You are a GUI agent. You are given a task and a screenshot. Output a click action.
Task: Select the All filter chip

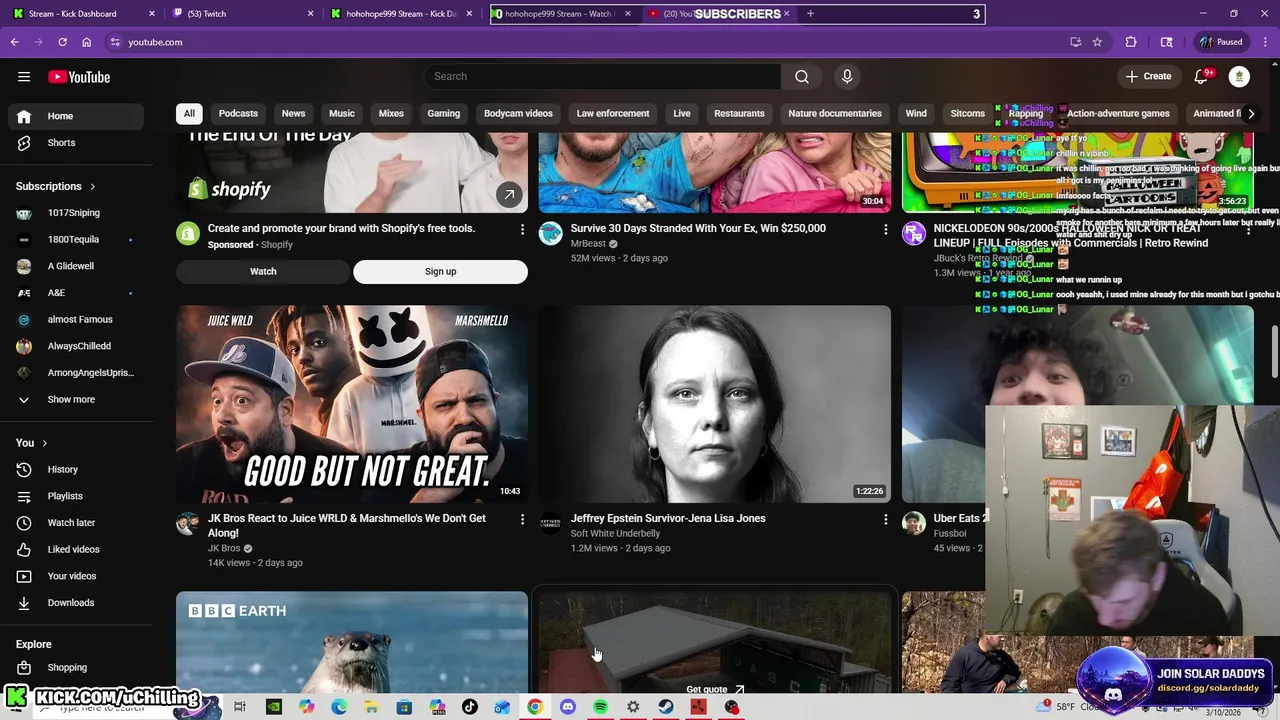pos(189,114)
